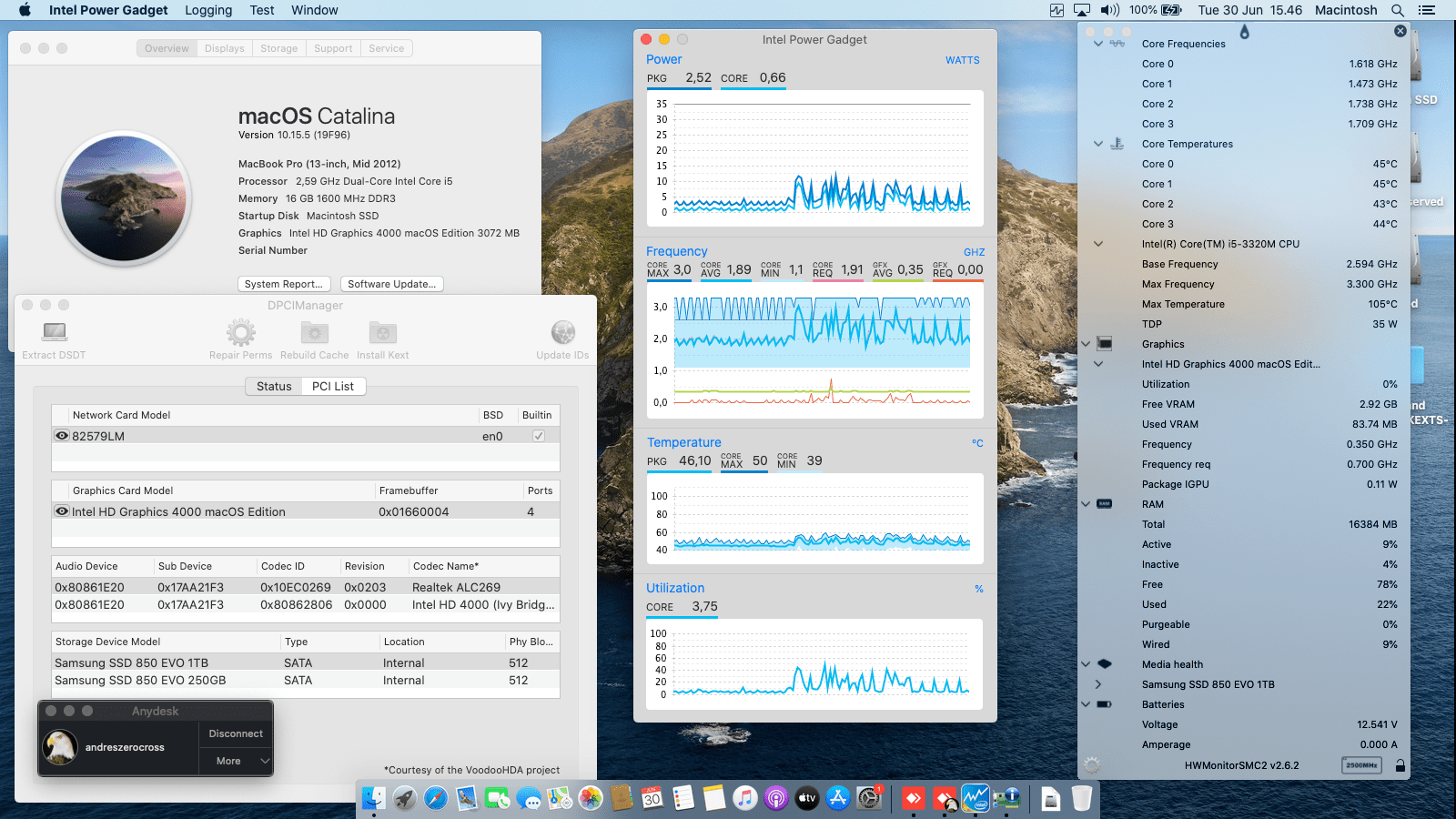The height and width of the screenshot is (819, 1456).
Task: Collapse the Core Frequencies section
Action: (x=1099, y=43)
